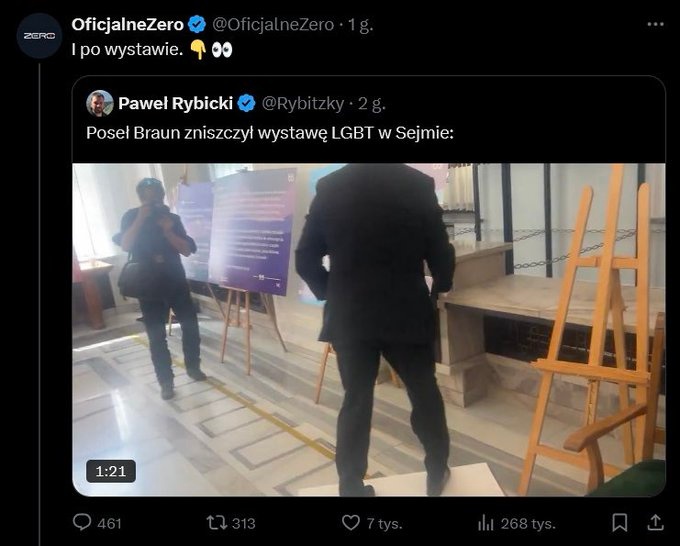Open Paweł Rybicki's small profile picture
The width and height of the screenshot is (680, 546).
100,102
